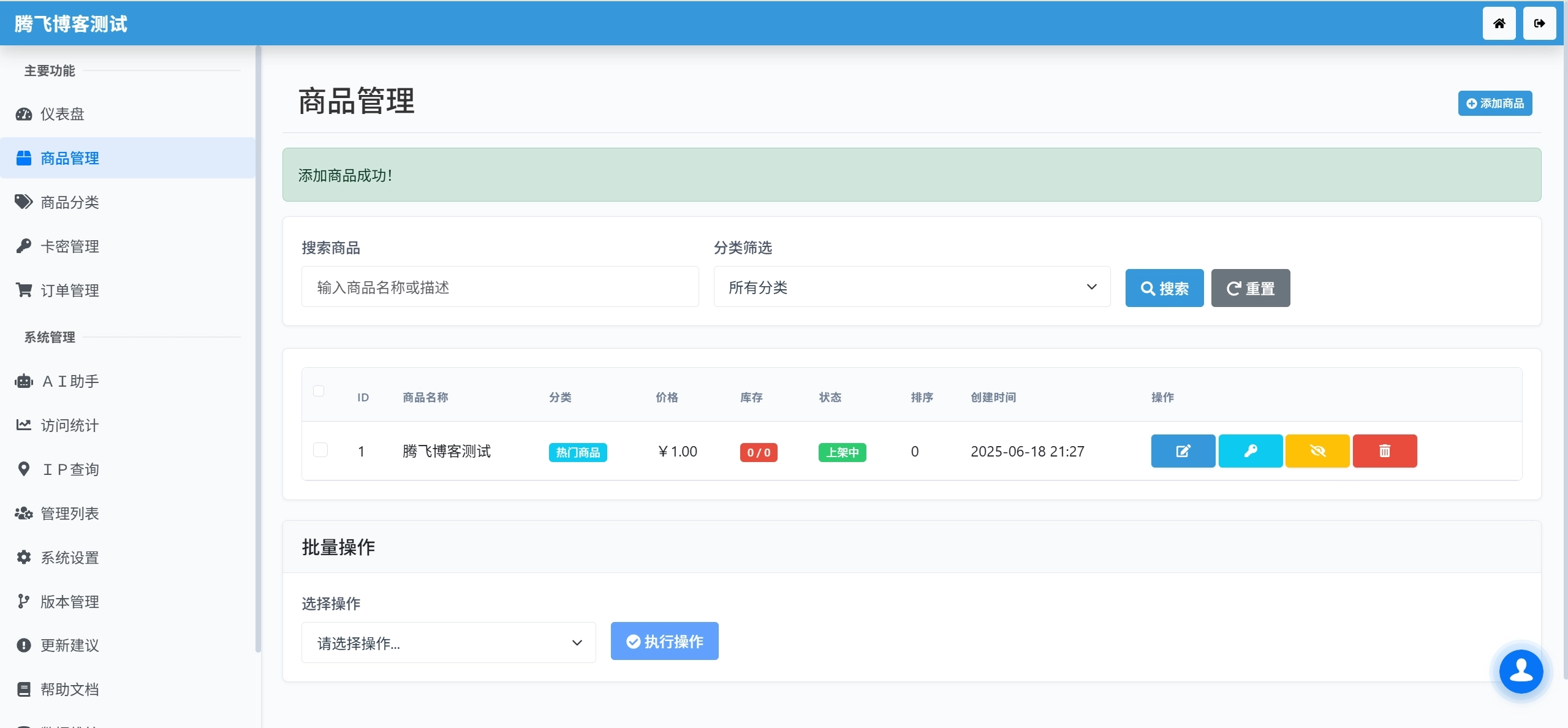Screen dimensions: 1568x728
Task: Click the IP lookup location pin icon
Action: point(24,469)
